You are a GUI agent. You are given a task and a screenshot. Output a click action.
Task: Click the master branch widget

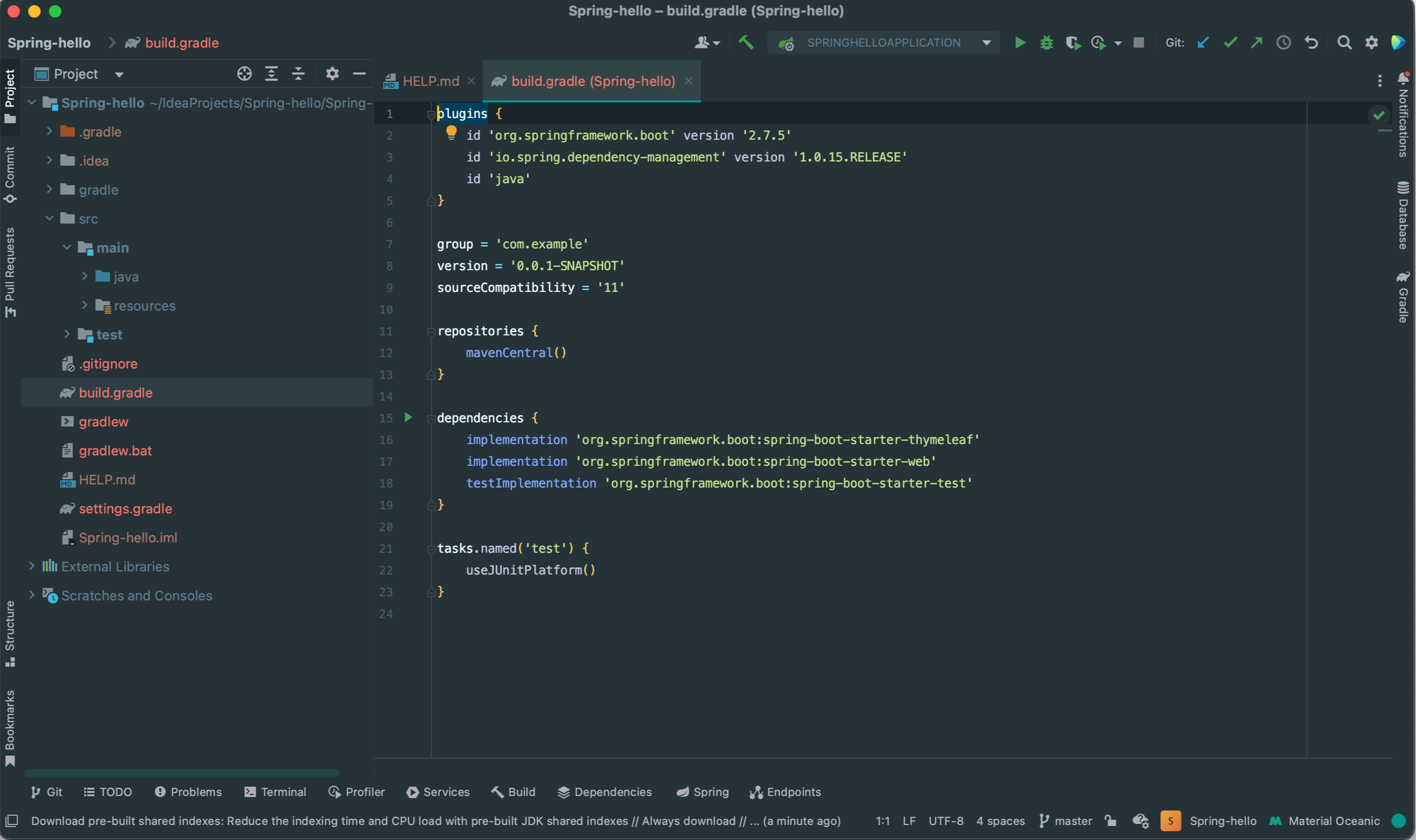(1066, 820)
